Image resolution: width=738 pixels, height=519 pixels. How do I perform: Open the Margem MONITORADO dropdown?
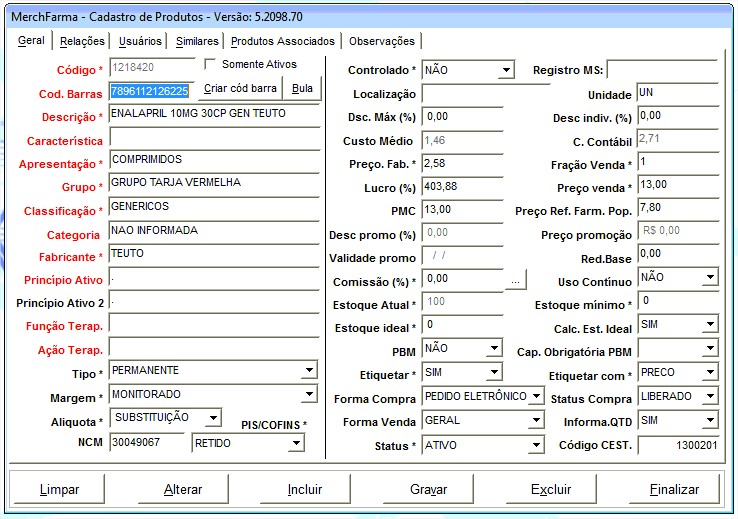pyautogui.click(x=308, y=395)
